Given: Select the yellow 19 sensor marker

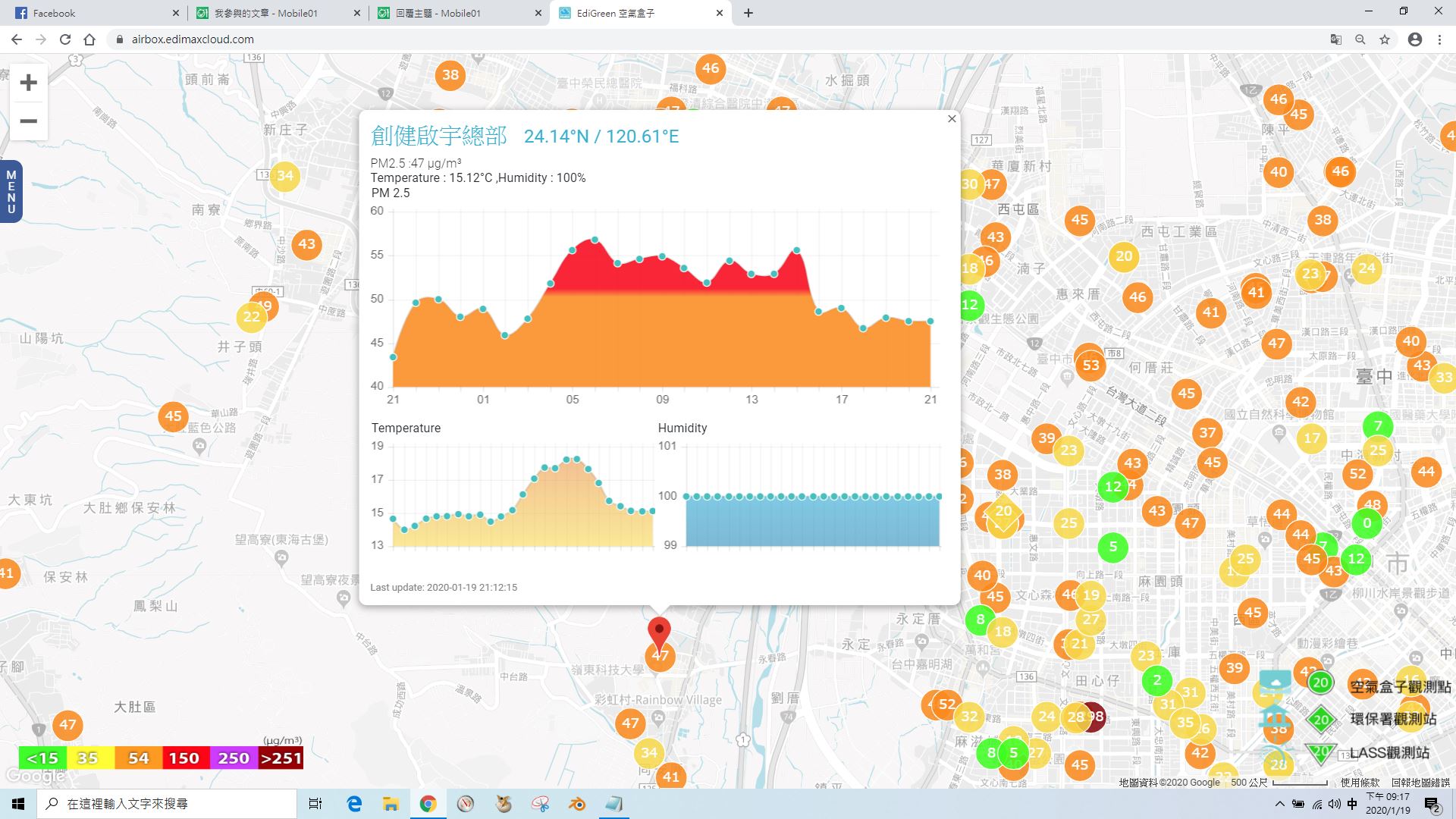Looking at the screenshot, I should point(1090,595).
